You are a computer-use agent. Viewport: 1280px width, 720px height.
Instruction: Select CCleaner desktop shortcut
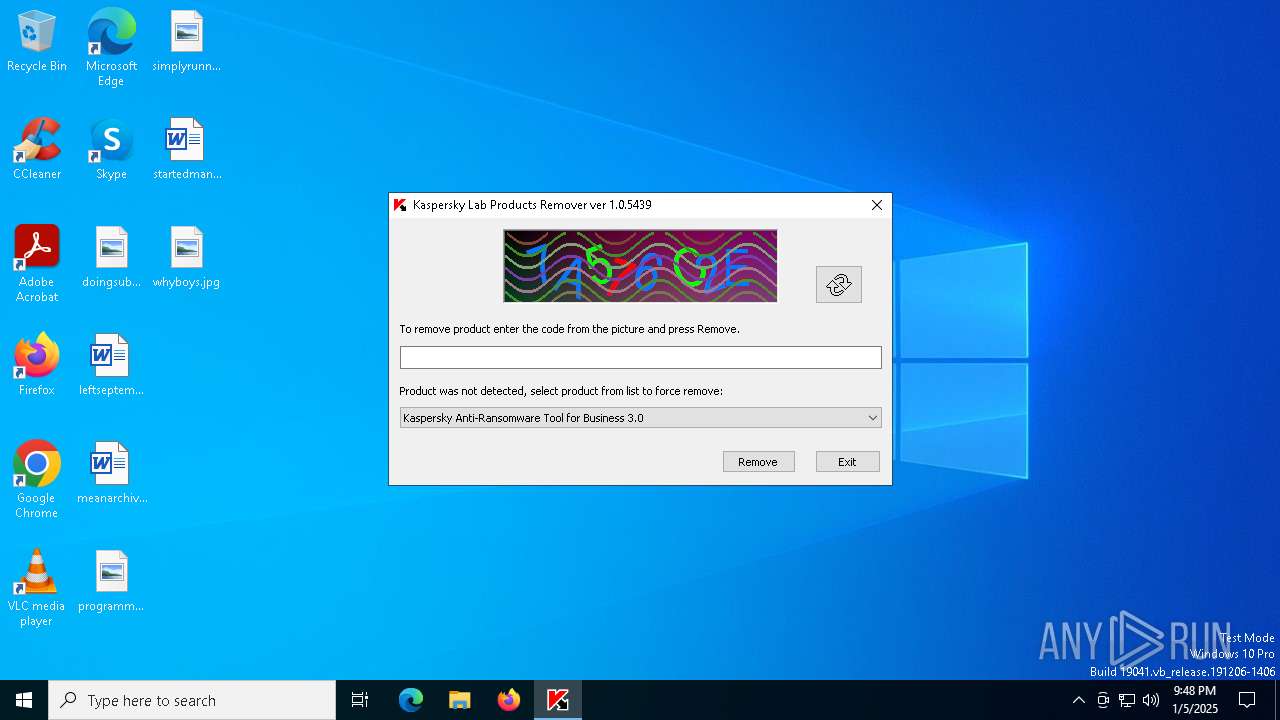(x=37, y=150)
